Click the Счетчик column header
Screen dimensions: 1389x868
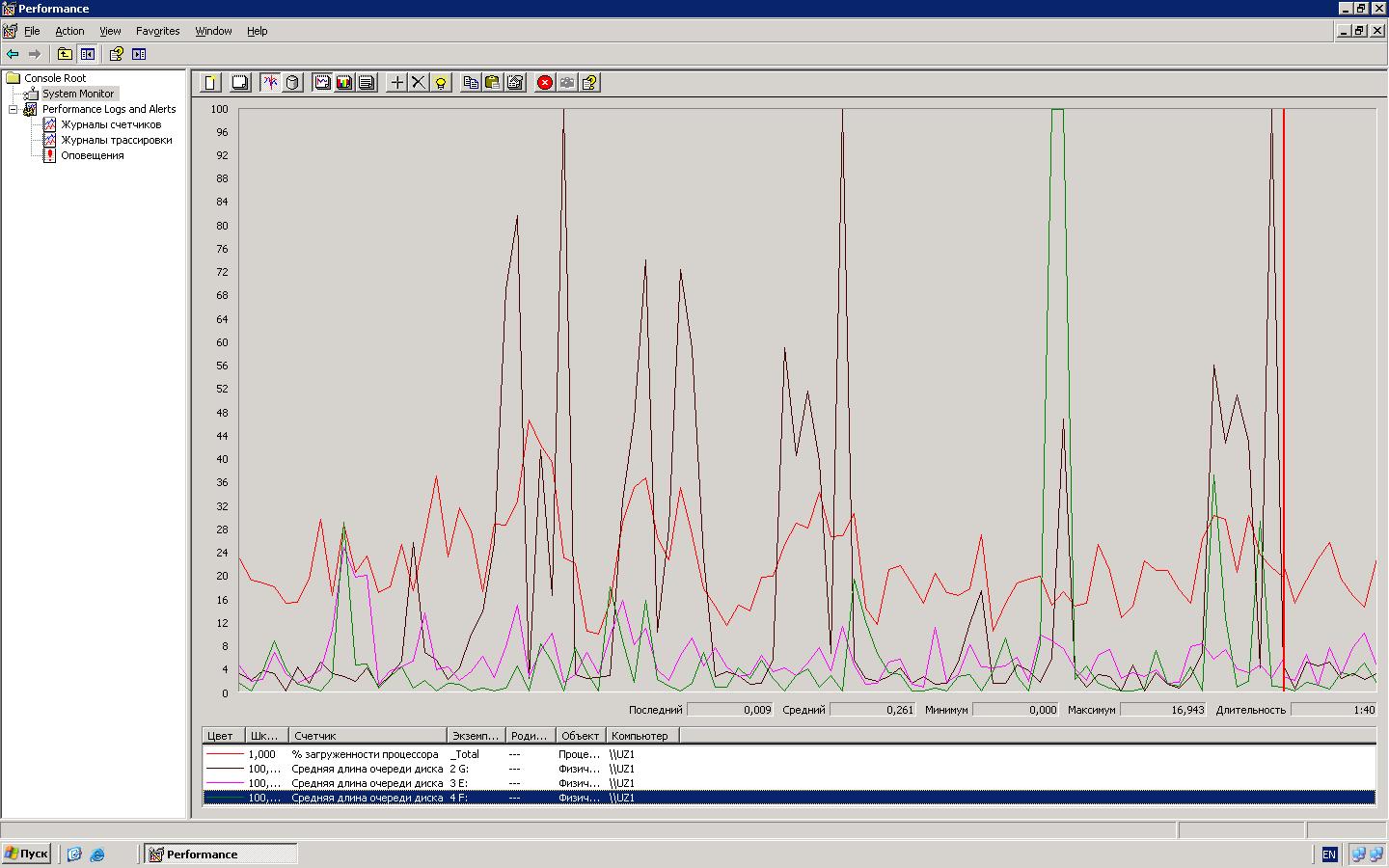click(368, 736)
